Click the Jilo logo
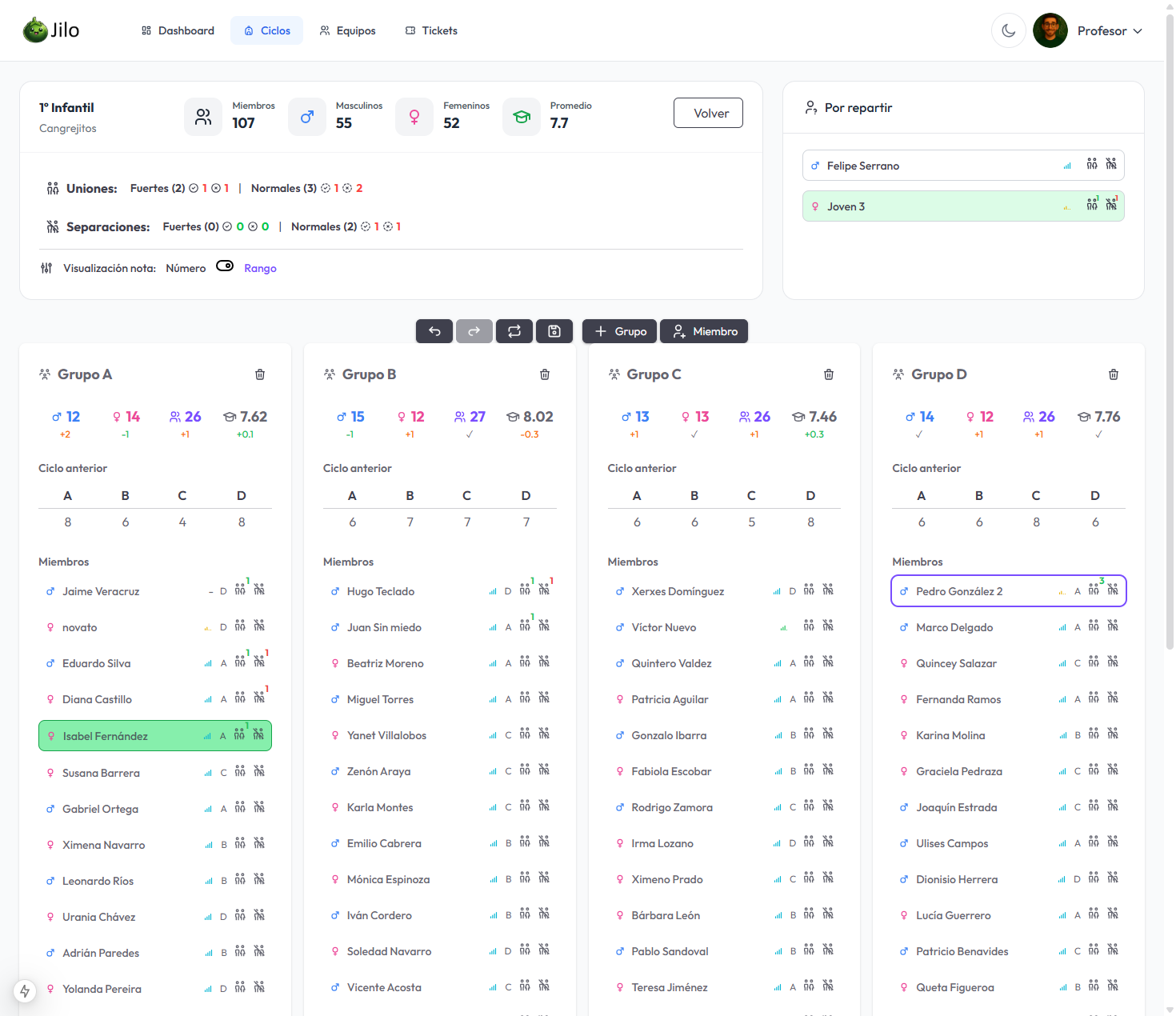 click(x=51, y=30)
